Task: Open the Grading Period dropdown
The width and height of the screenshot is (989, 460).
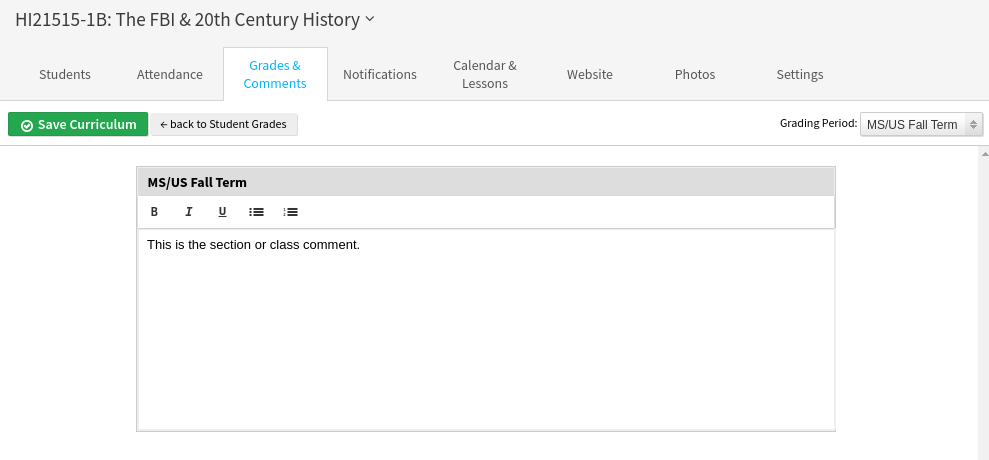Action: [x=921, y=124]
